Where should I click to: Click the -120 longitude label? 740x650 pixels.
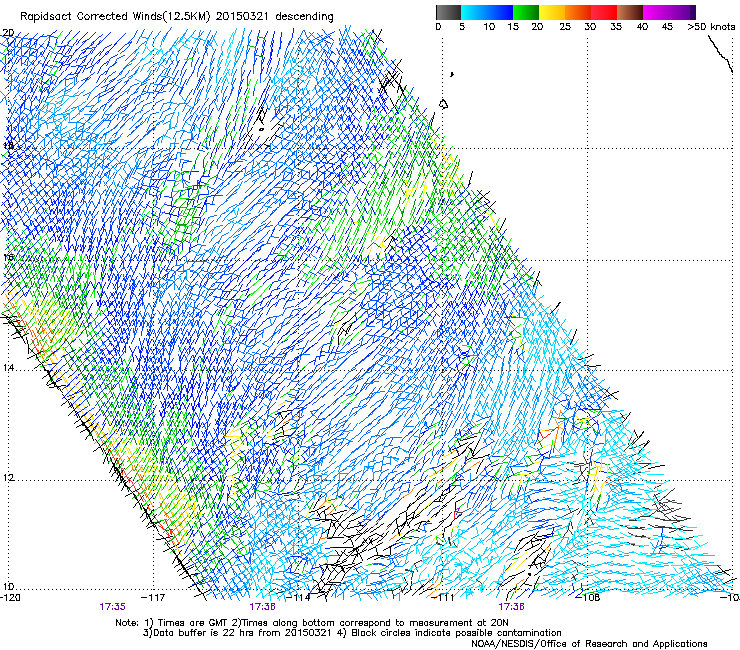coord(10,598)
